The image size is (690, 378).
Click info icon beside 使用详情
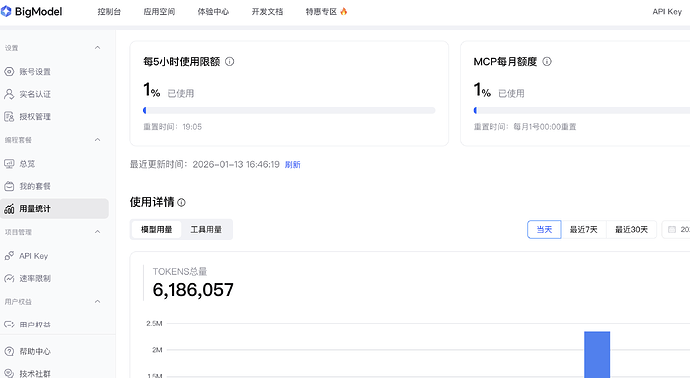point(181,202)
